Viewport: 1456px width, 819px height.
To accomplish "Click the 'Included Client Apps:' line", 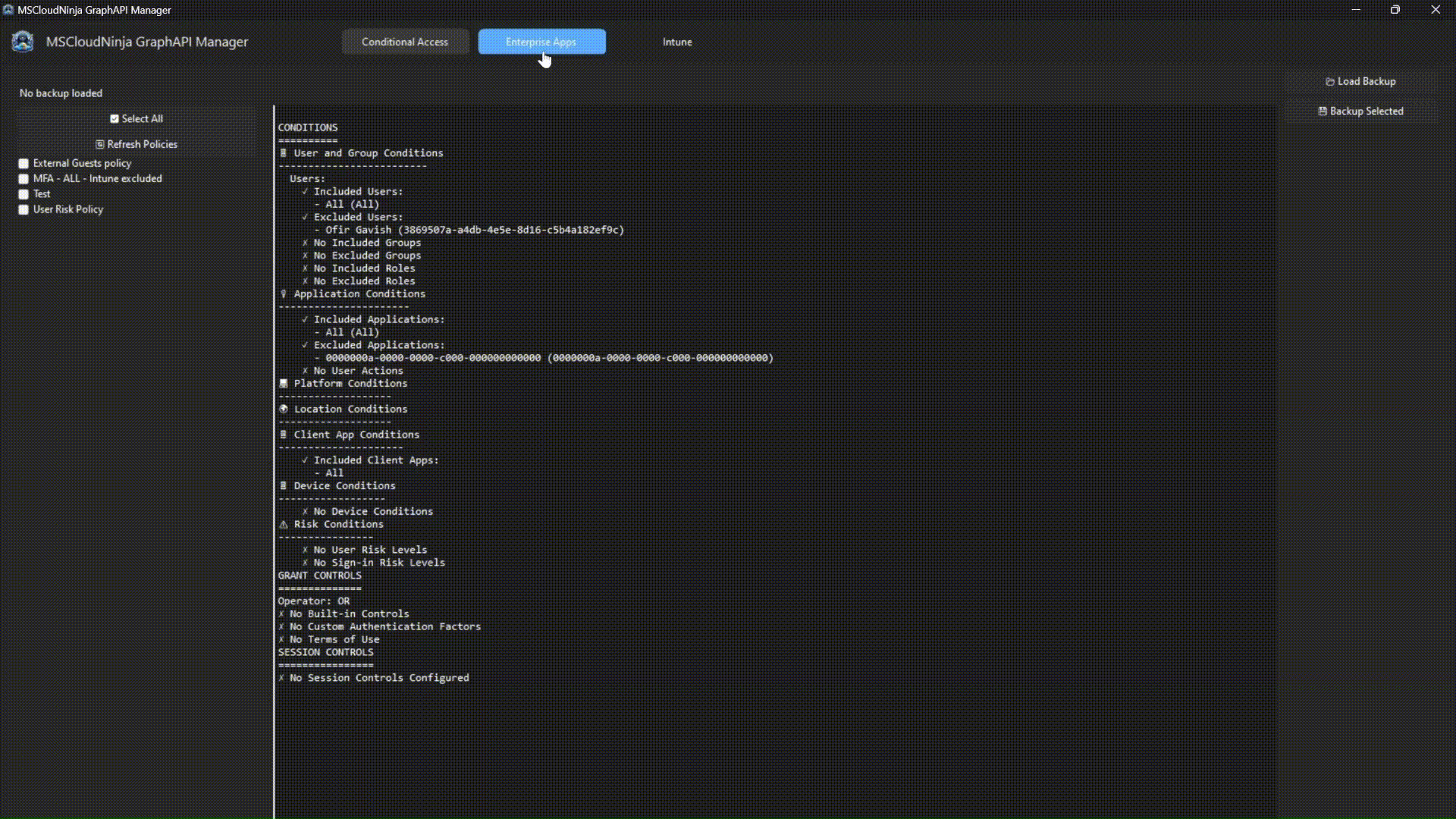I will (x=370, y=460).
